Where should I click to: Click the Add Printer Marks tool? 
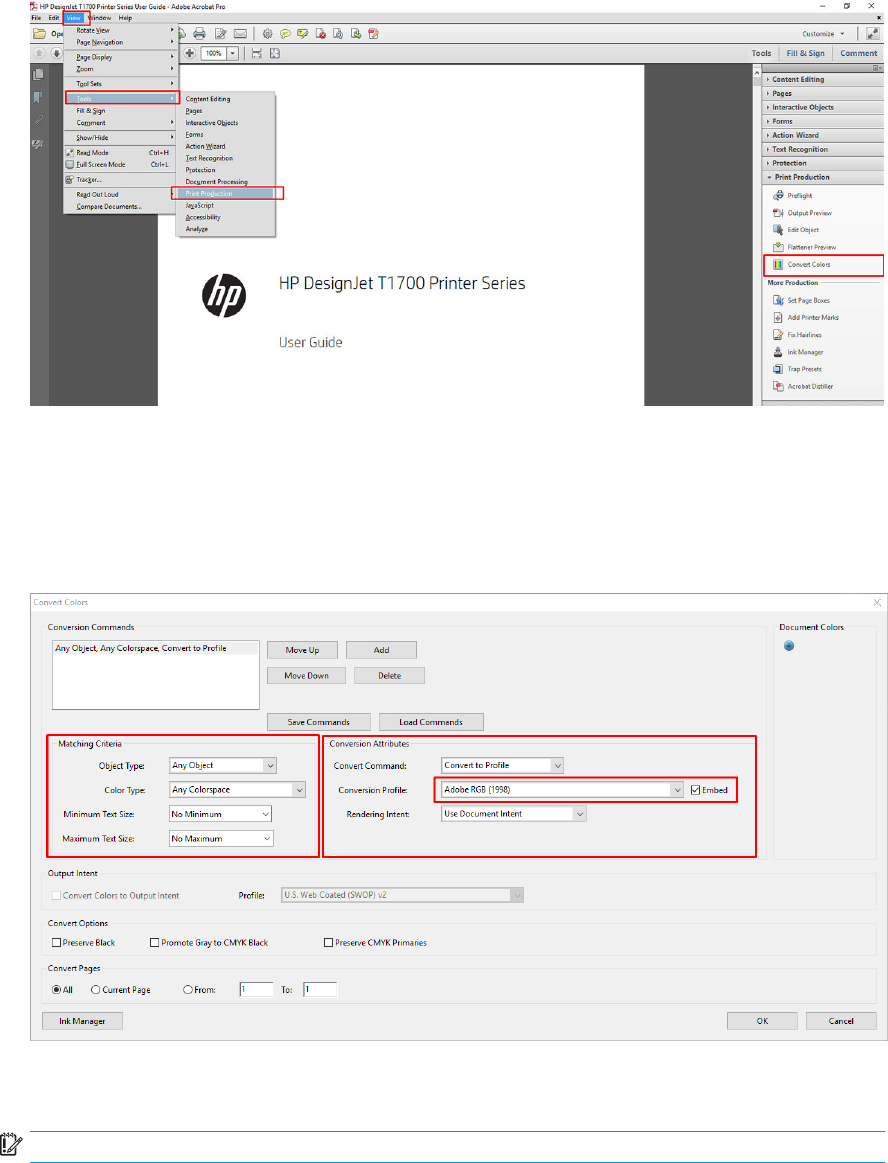(x=806, y=317)
